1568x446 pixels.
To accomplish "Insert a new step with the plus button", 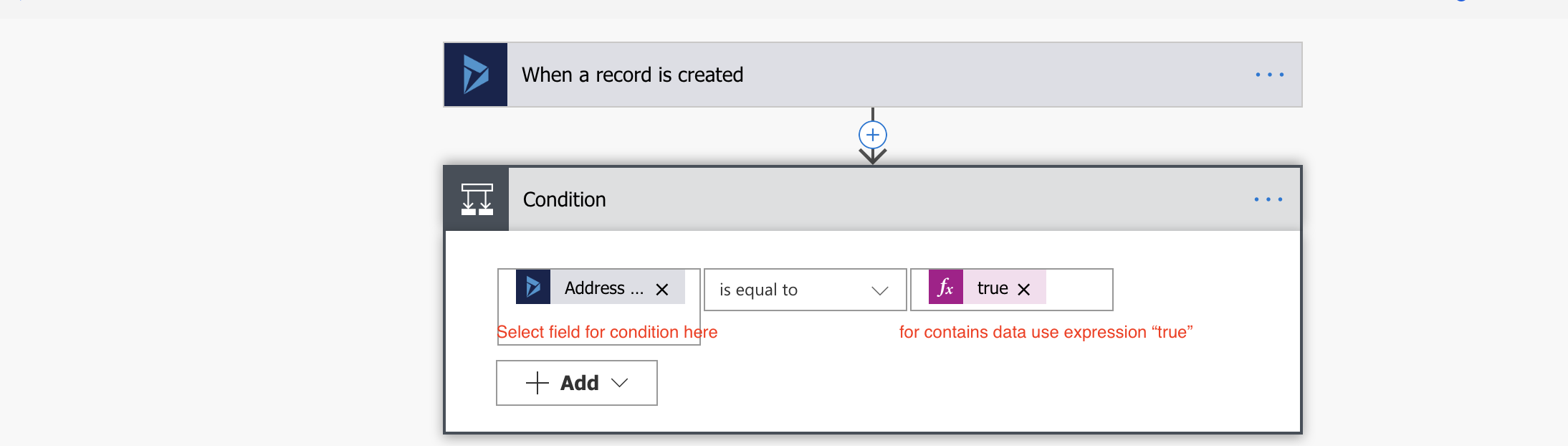I will coord(872,135).
